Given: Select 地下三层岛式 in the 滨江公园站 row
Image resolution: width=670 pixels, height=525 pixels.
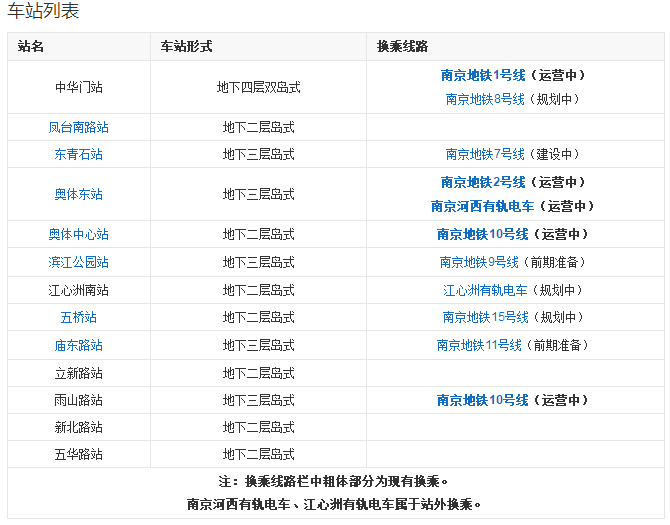Looking at the screenshot, I should pos(259,262).
